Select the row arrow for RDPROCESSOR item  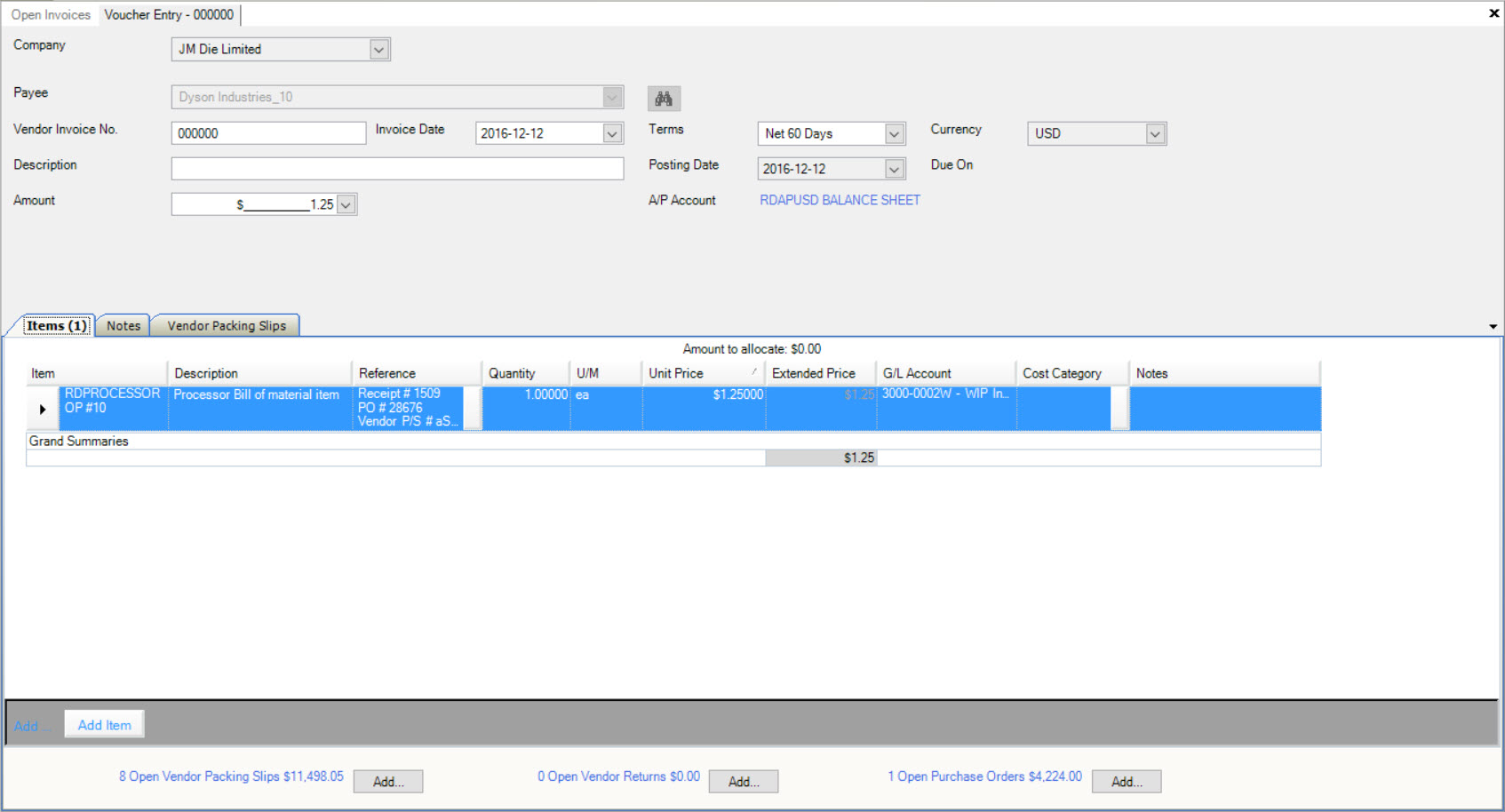tap(43, 410)
